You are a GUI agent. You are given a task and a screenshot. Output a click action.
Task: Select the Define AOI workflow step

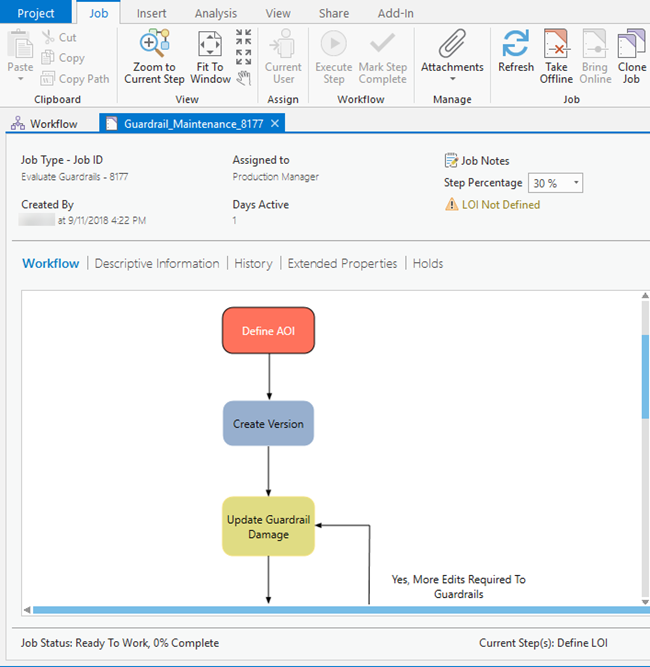coord(268,330)
